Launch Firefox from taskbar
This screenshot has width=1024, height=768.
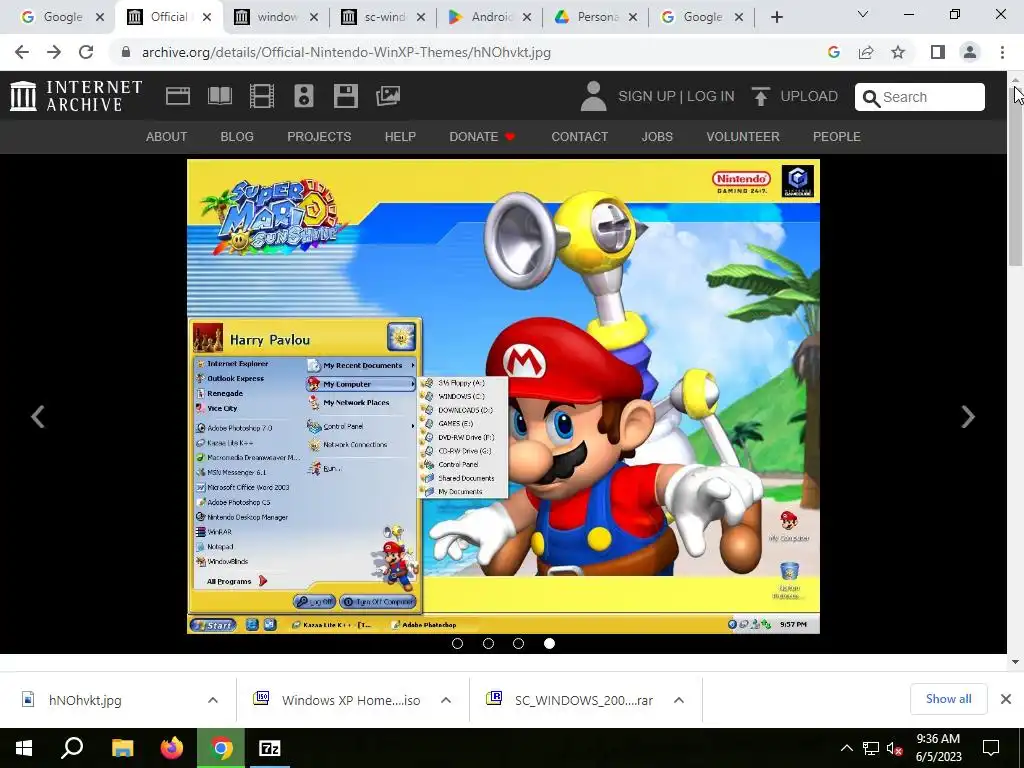pos(172,748)
